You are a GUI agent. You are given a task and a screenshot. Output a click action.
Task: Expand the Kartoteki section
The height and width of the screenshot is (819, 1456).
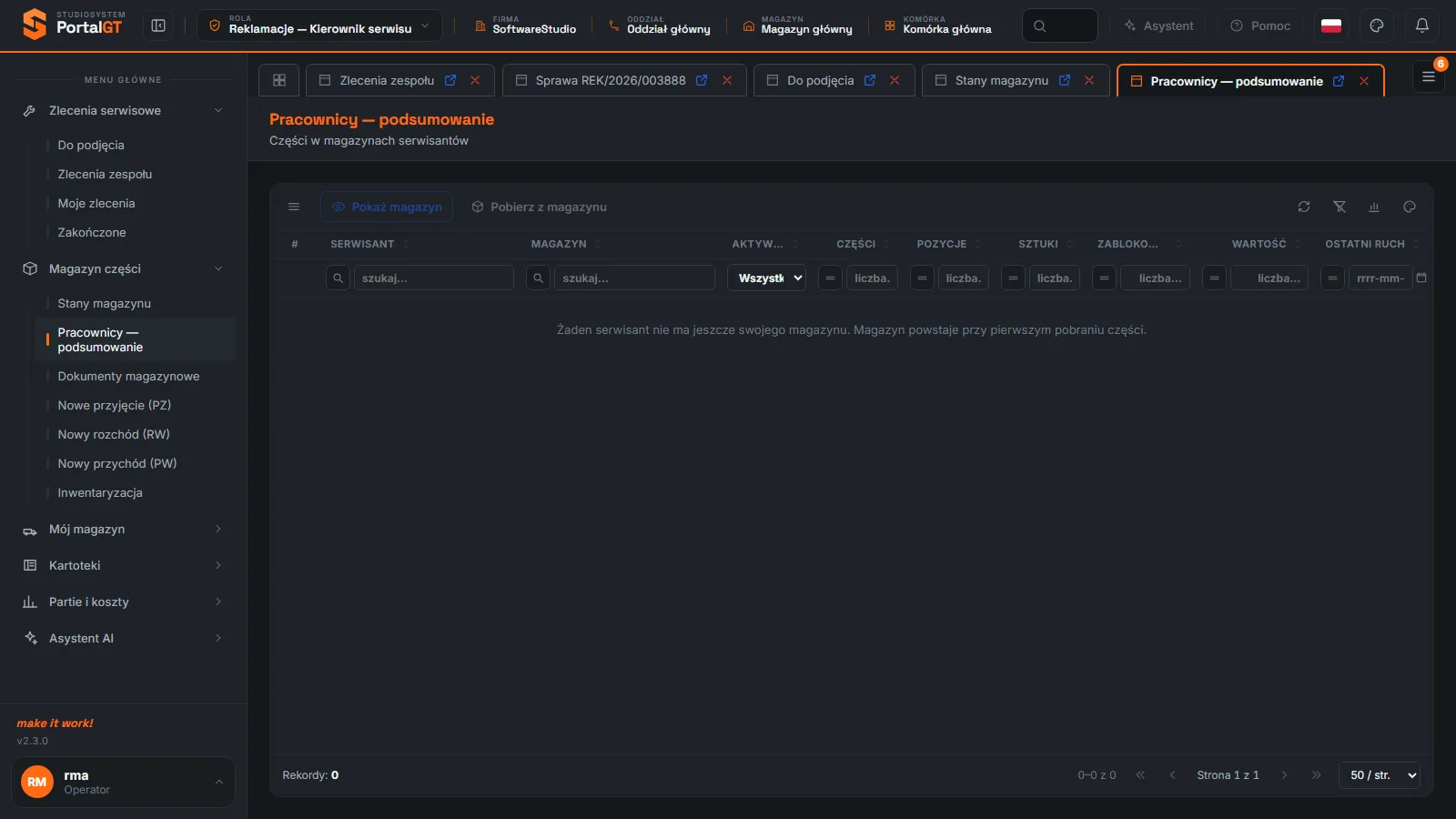124,566
